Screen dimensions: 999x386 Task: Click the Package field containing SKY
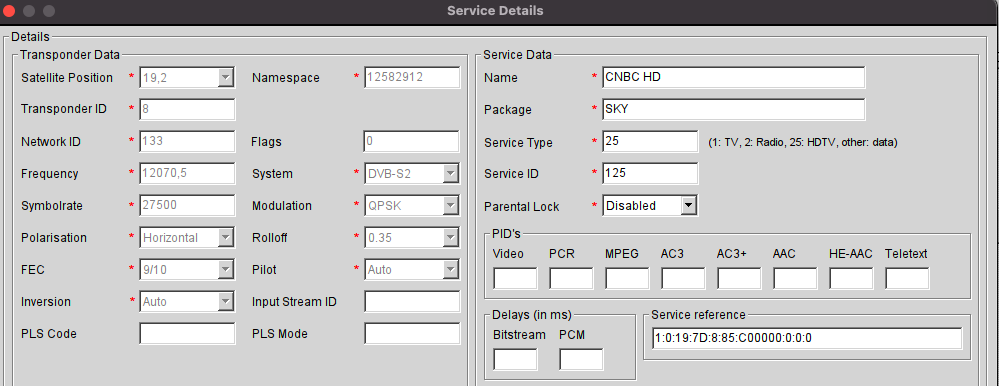coord(733,109)
